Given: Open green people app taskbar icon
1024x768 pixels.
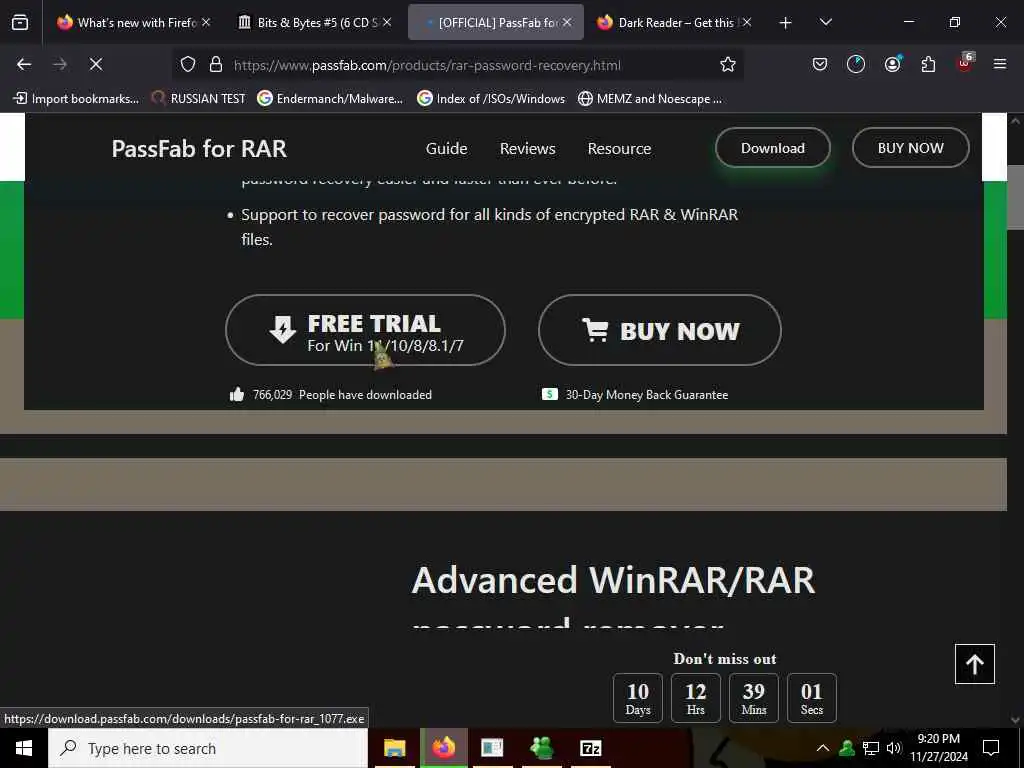Looking at the screenshot, I should tap(541, 748).
